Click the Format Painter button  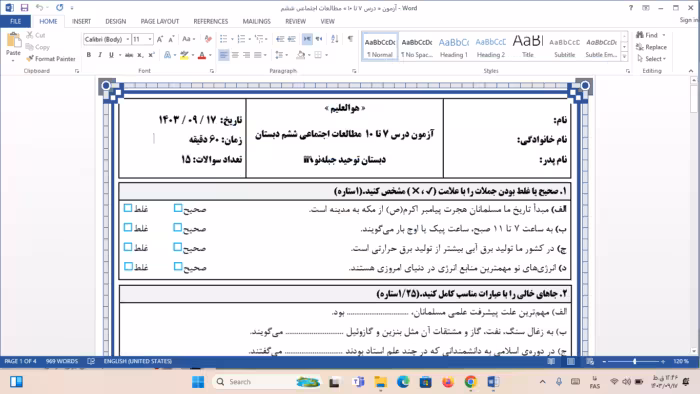[51, 58]
